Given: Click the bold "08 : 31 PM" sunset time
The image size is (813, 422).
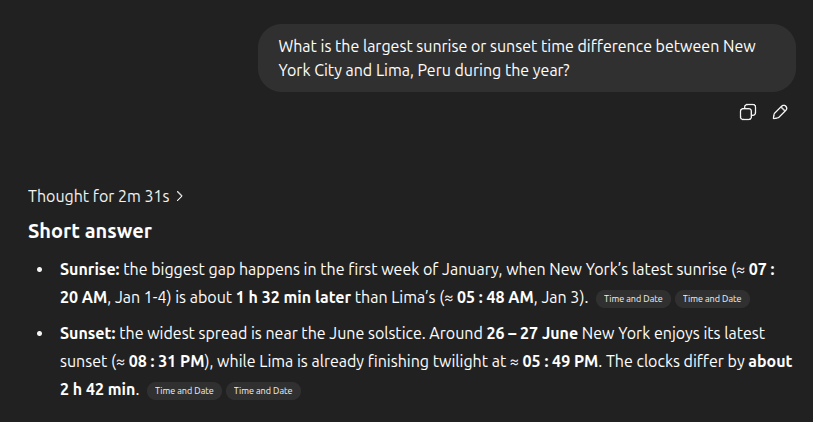Looking at the screenshot, I should tap(166, 361).
